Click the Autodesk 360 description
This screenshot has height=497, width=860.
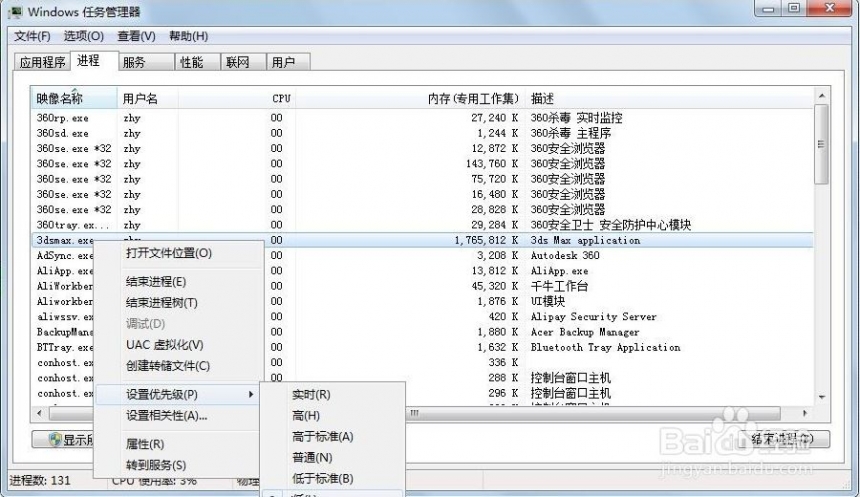pos(565,256)
